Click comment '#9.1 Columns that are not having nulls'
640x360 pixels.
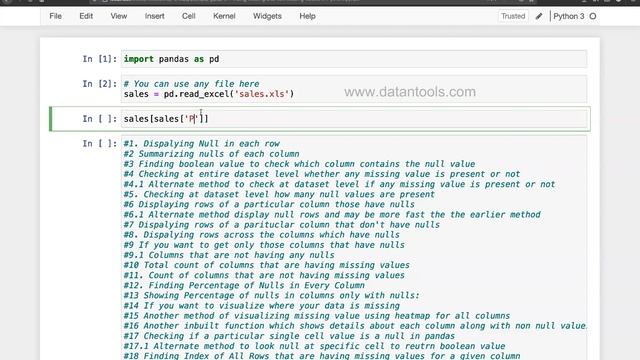[x=229, y=255]
